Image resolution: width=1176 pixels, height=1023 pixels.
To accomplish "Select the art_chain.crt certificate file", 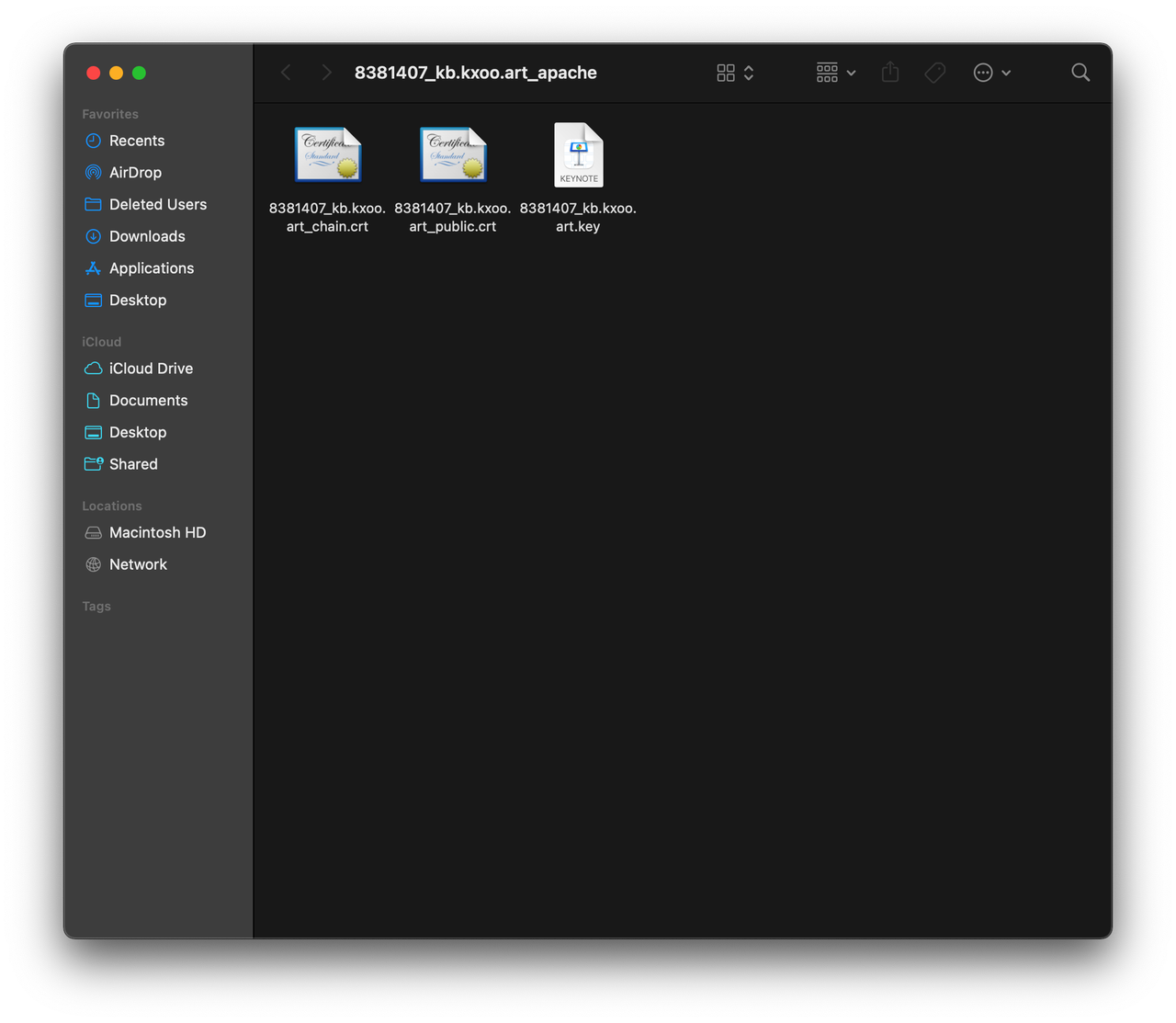I will click(x=328, y=155).
